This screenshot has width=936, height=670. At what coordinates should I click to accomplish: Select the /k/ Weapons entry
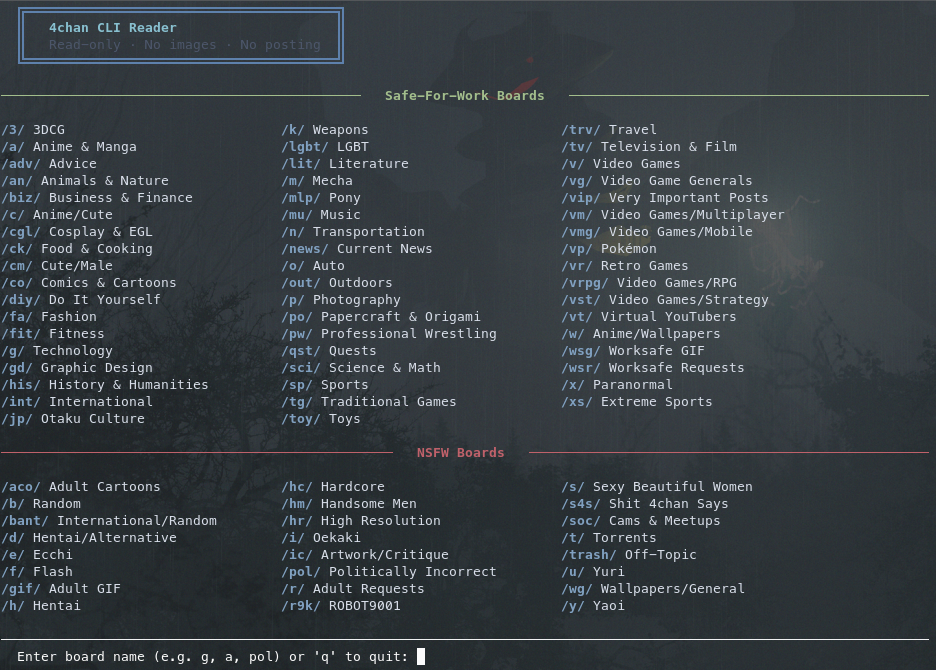click(x=325, y=130)
